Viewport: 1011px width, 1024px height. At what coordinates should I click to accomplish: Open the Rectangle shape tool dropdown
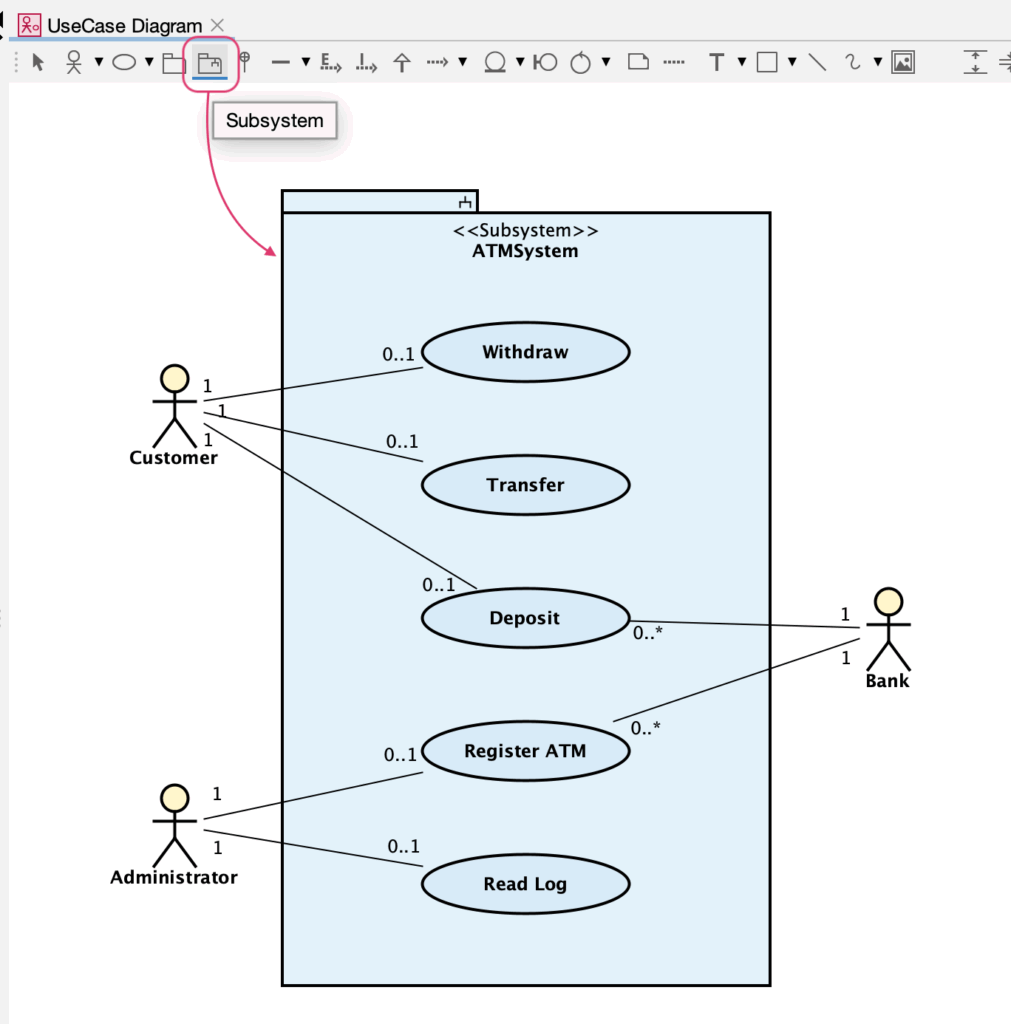tap(792, 63)
